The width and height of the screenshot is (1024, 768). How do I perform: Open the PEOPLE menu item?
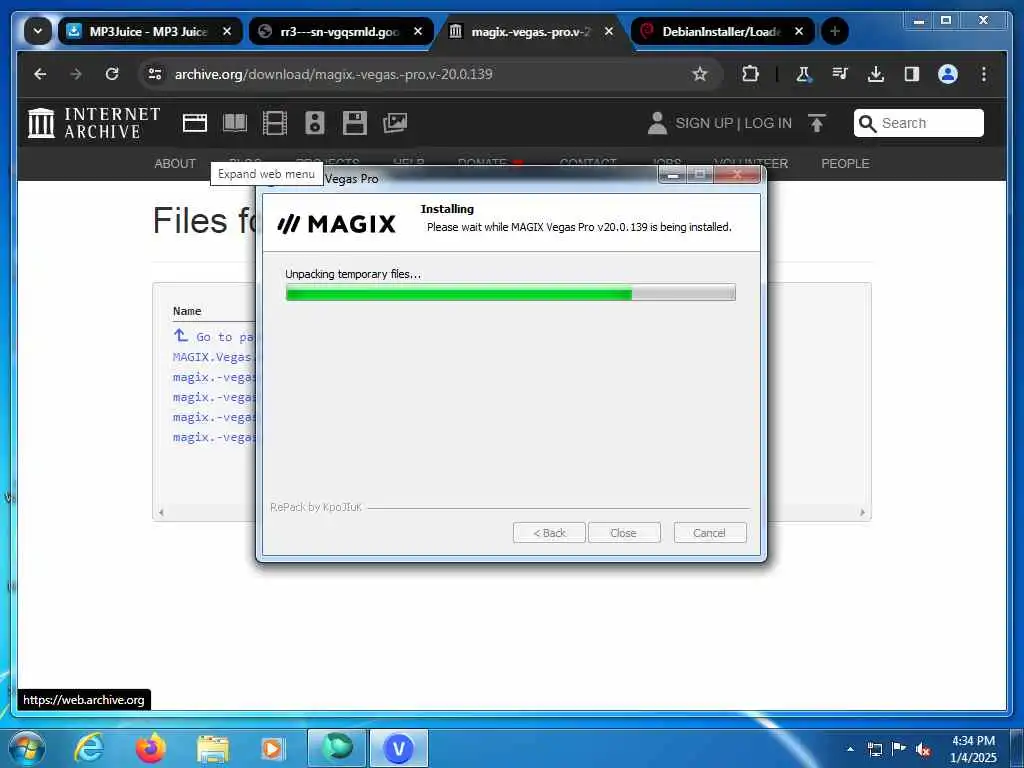coord(845,164)
